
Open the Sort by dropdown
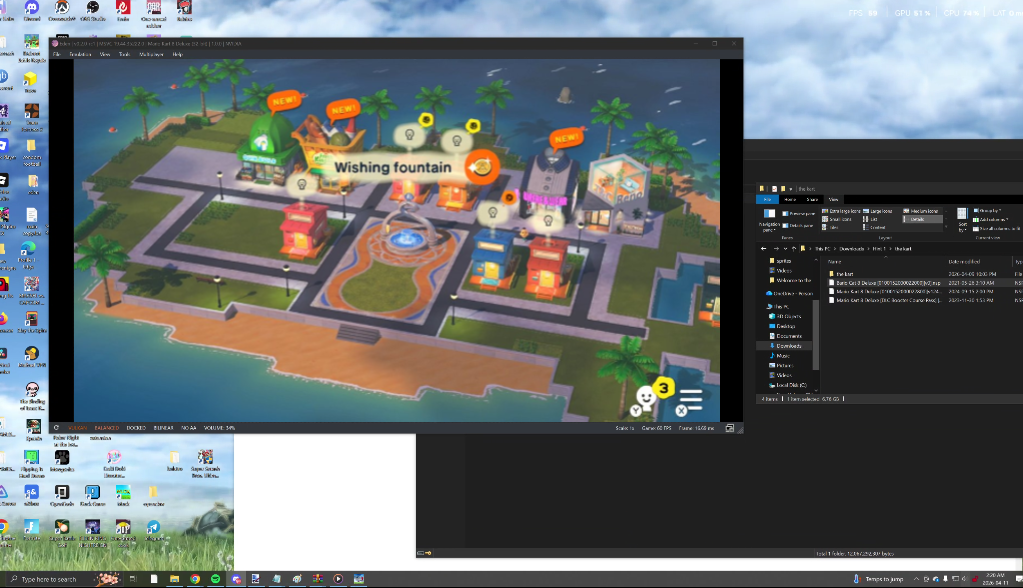click(x=962, y=220)
